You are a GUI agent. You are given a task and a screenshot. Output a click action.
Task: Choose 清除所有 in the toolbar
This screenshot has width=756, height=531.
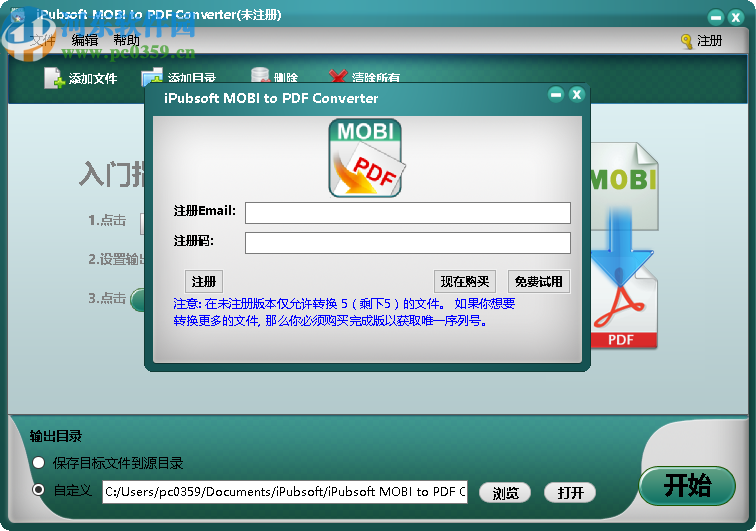pos(376,77)
